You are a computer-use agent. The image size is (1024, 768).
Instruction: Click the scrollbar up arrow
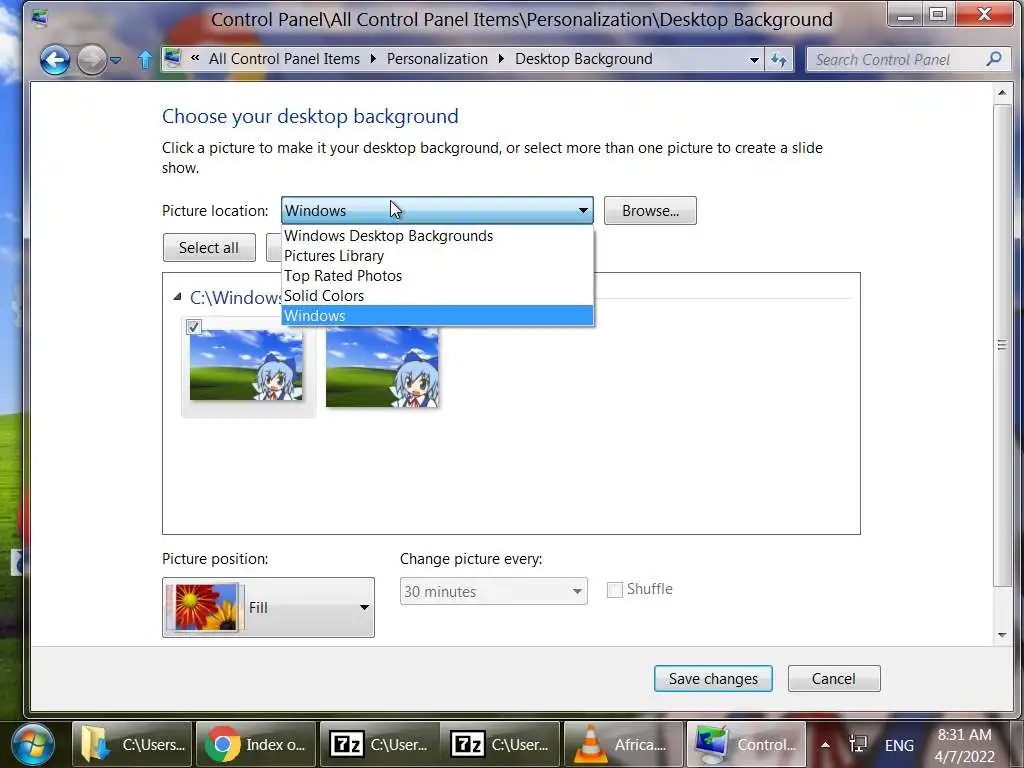click(1002, 93)
